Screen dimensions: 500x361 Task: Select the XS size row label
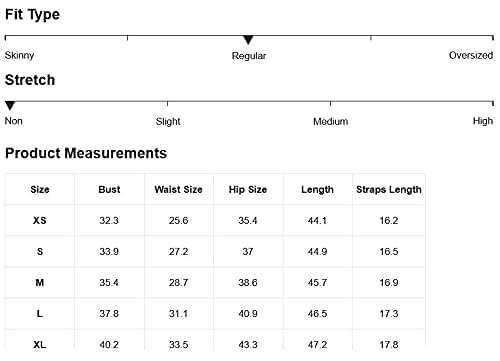coord(40,220)
